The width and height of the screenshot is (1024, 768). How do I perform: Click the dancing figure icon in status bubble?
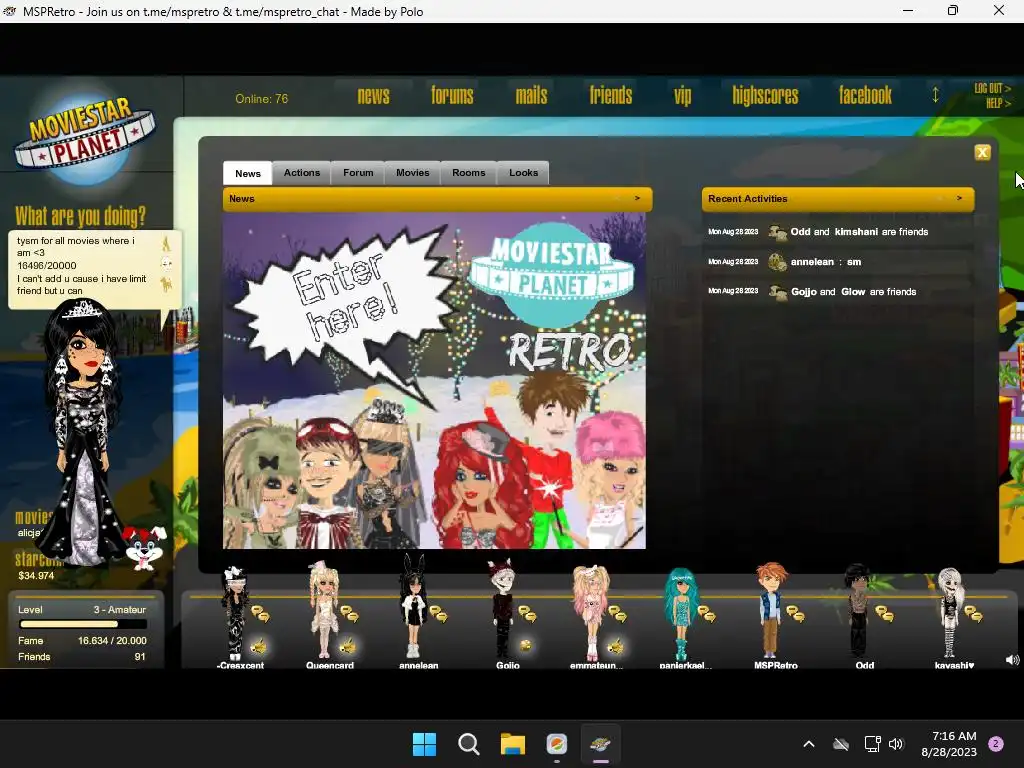[x=166, y=244]
